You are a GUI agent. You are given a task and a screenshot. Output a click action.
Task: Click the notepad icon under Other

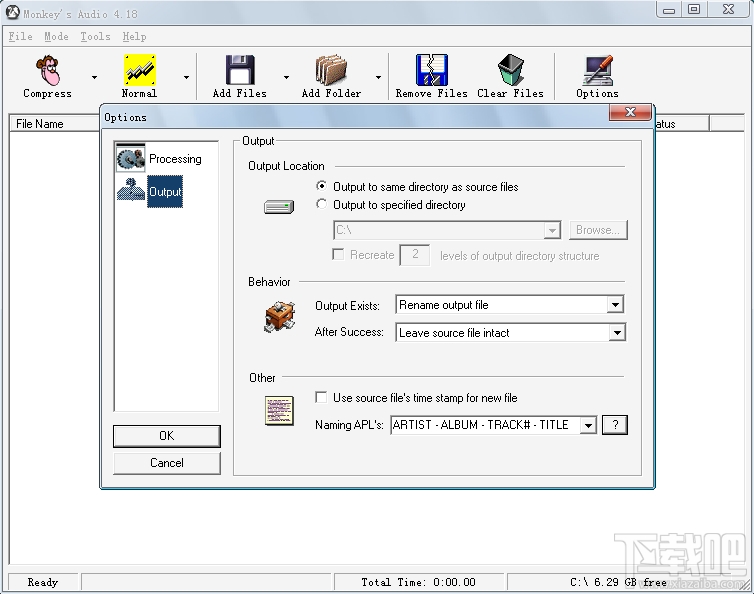point(279,411)
